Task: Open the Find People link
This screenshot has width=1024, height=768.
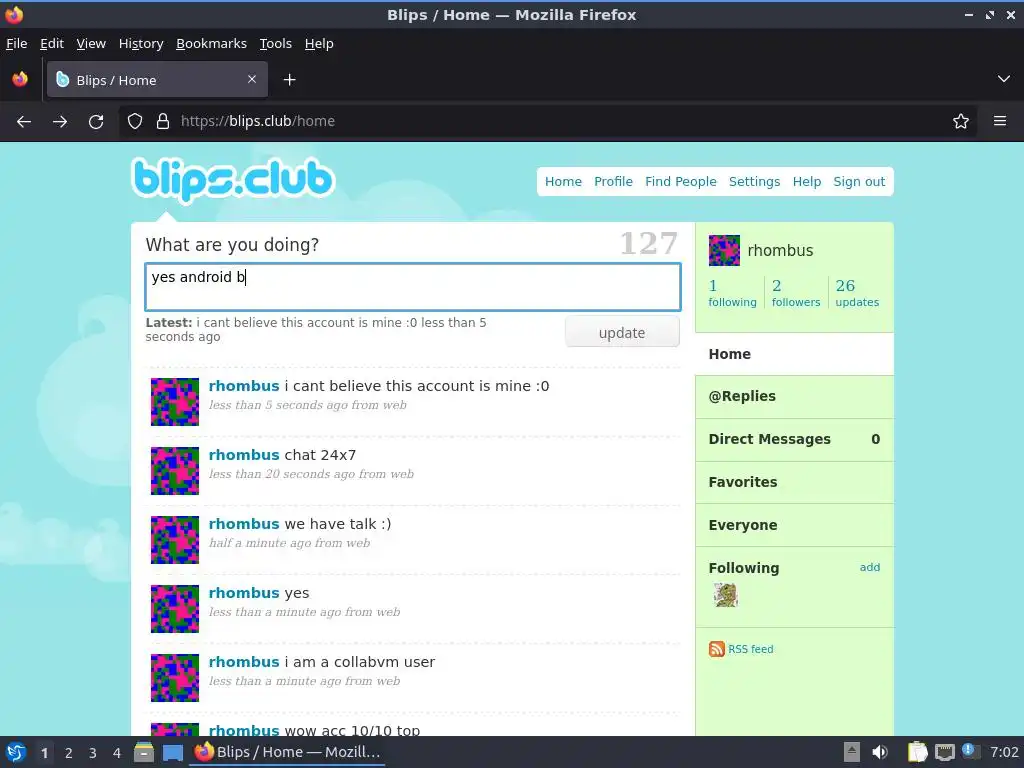Action: 680,182
